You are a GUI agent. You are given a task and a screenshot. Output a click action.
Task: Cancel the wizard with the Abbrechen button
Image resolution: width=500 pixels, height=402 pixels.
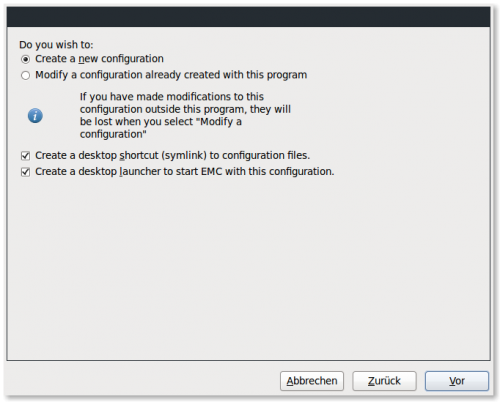pos(312,381)
